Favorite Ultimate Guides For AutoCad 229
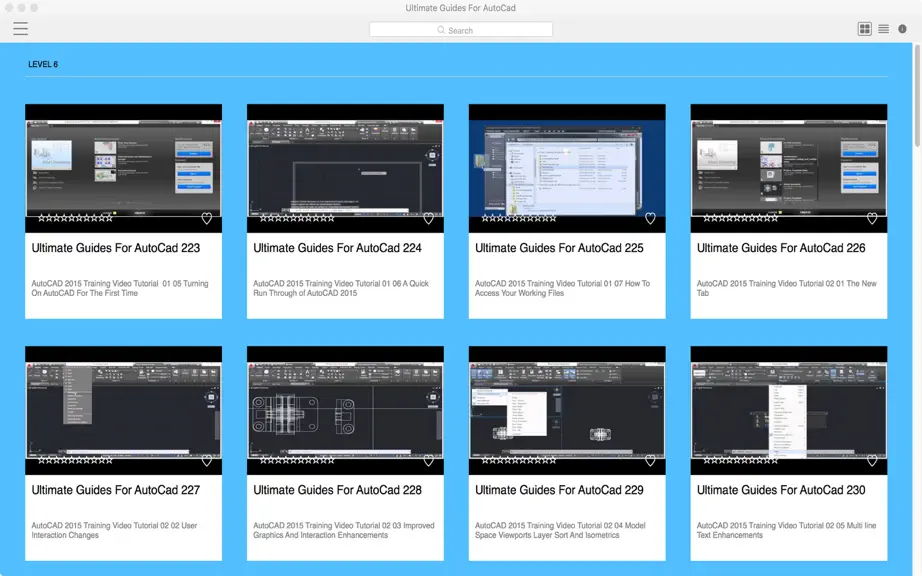The image size is (922, 576). [650, 460]
